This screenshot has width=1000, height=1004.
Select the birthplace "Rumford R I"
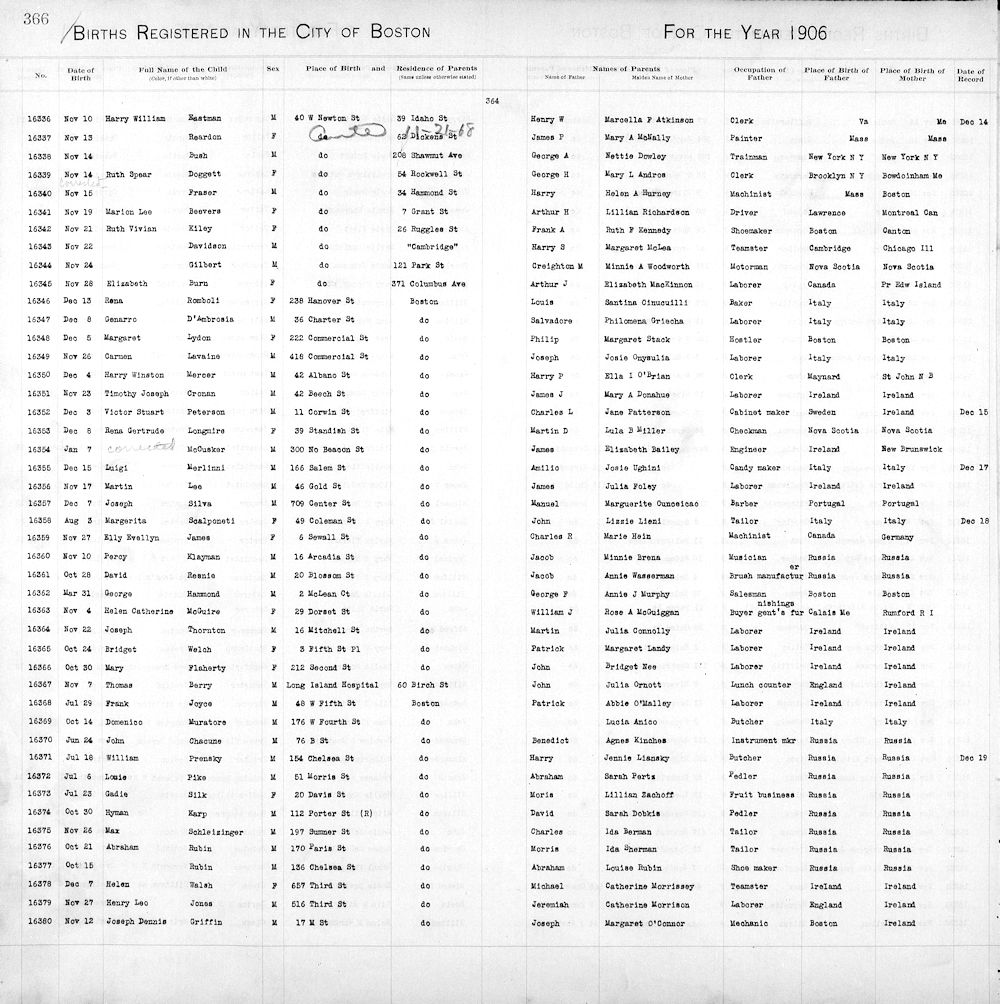(x=907, y=613)
